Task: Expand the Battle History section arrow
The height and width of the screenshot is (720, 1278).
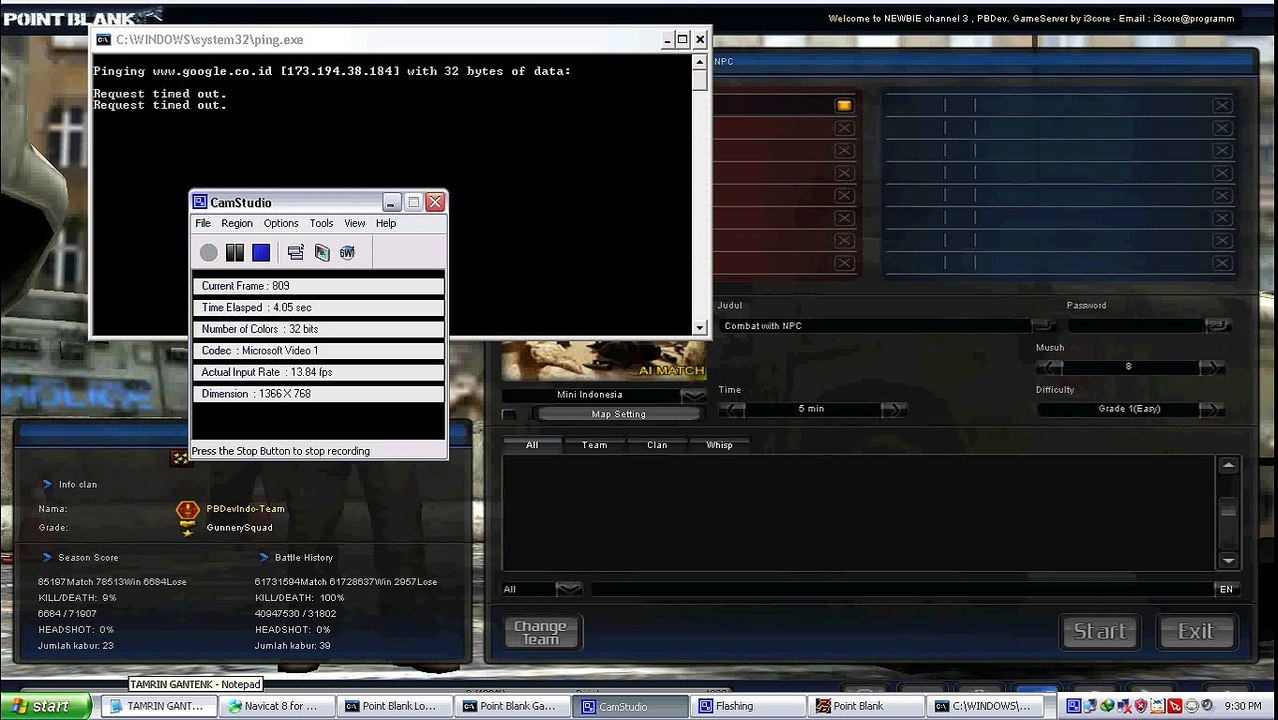Action: pyautogui.click(x=264, y=557)
